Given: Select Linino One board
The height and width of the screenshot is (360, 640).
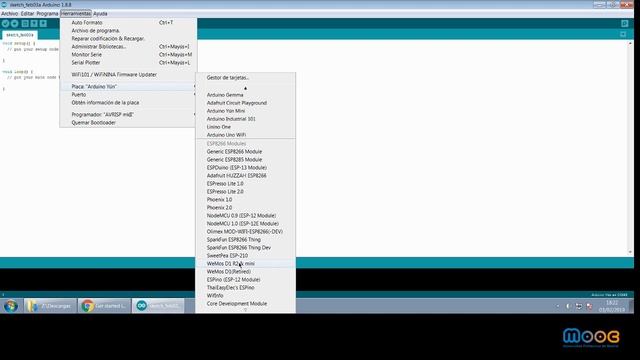Looking at the screenshot, I should click(x=245, y=127).
